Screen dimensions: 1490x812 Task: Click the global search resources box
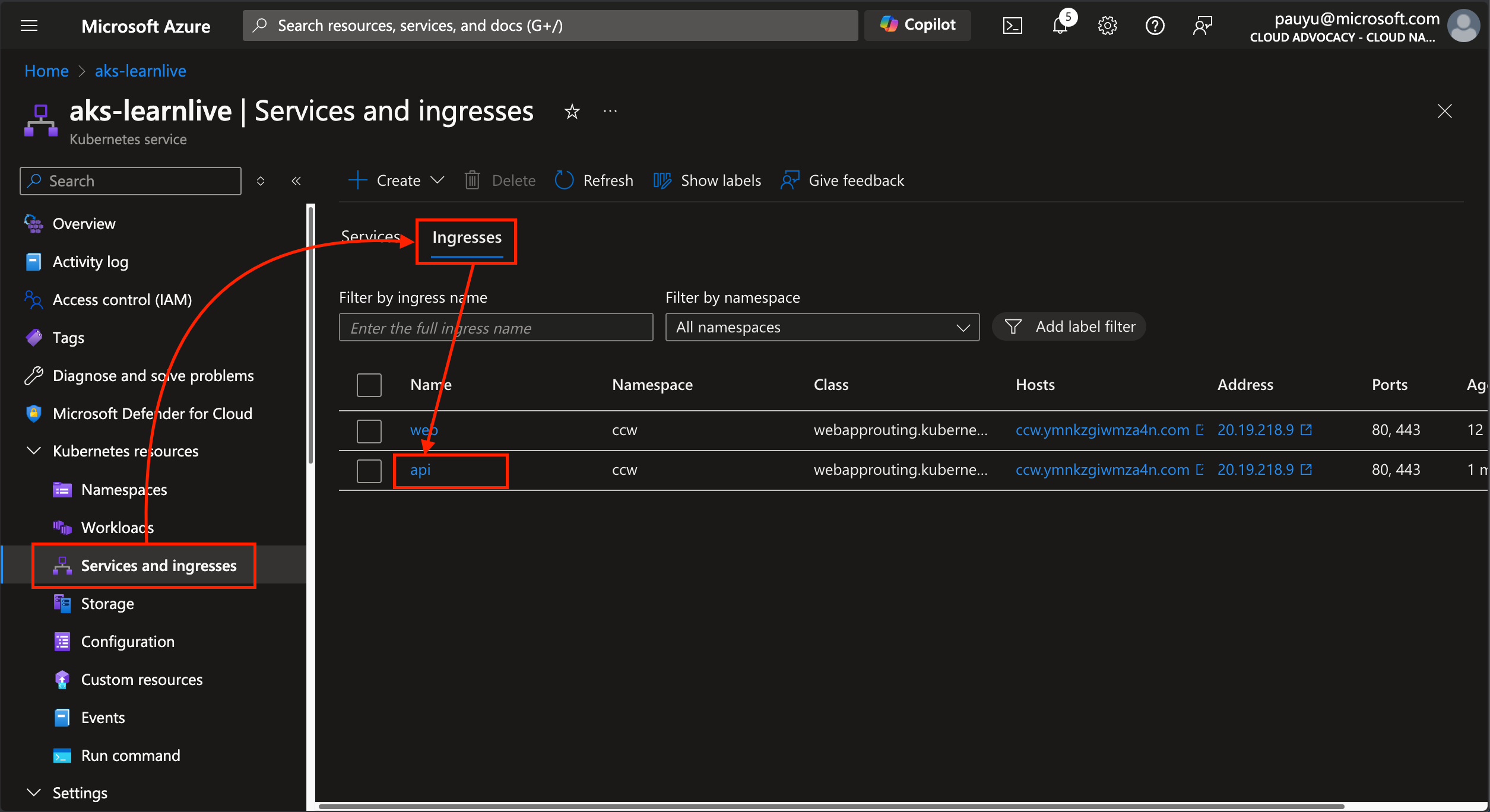(550, 26)
